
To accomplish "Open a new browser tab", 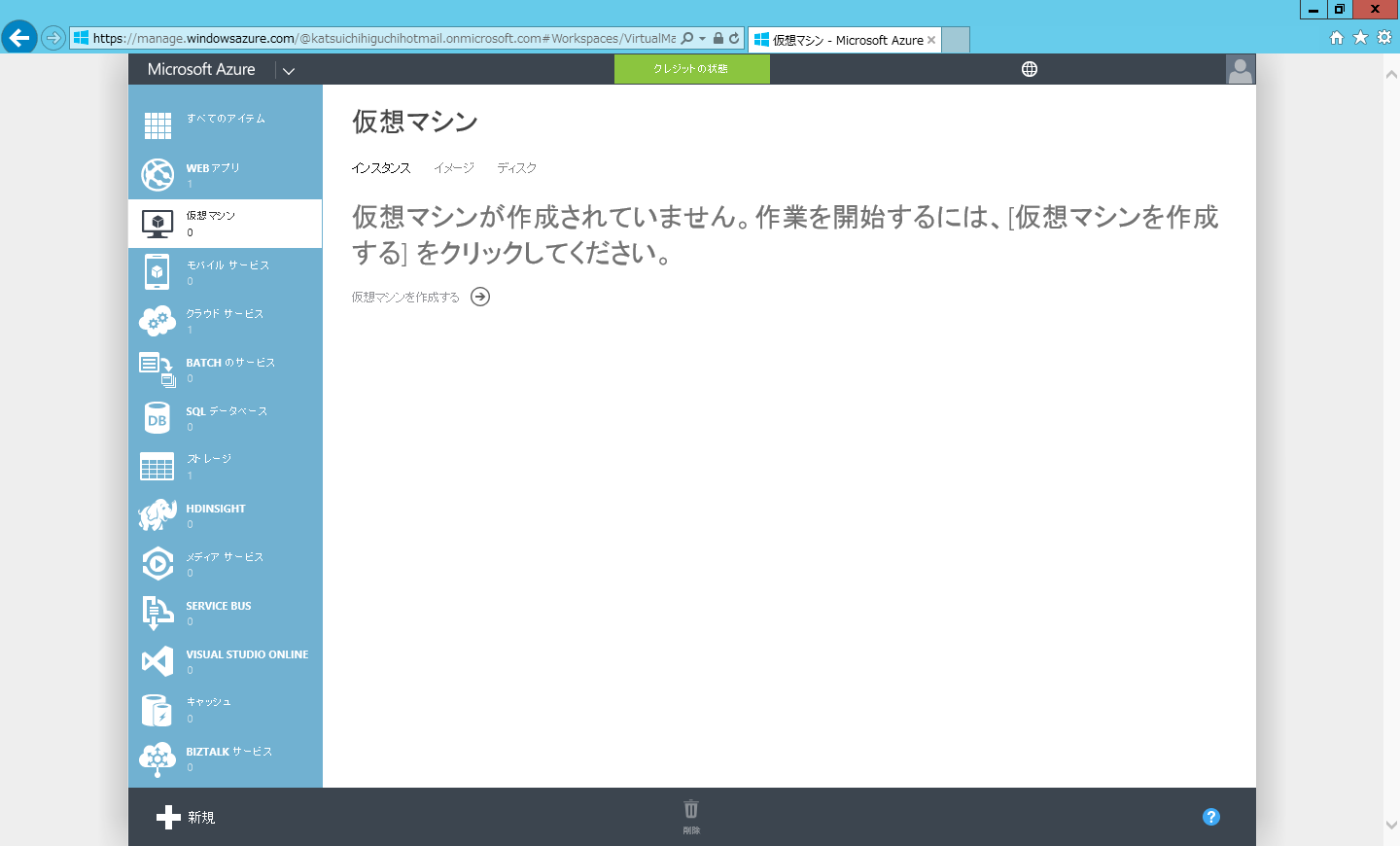I will [956, 40].
